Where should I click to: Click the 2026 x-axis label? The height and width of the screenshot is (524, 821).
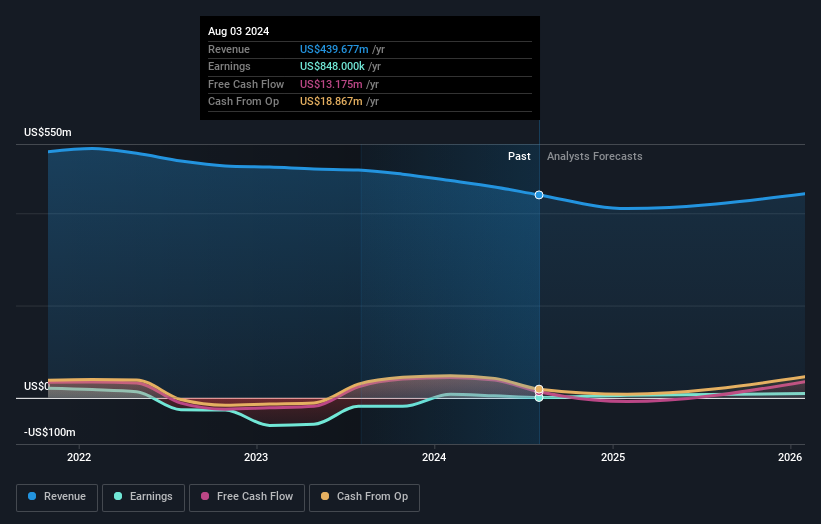[790, 457]
